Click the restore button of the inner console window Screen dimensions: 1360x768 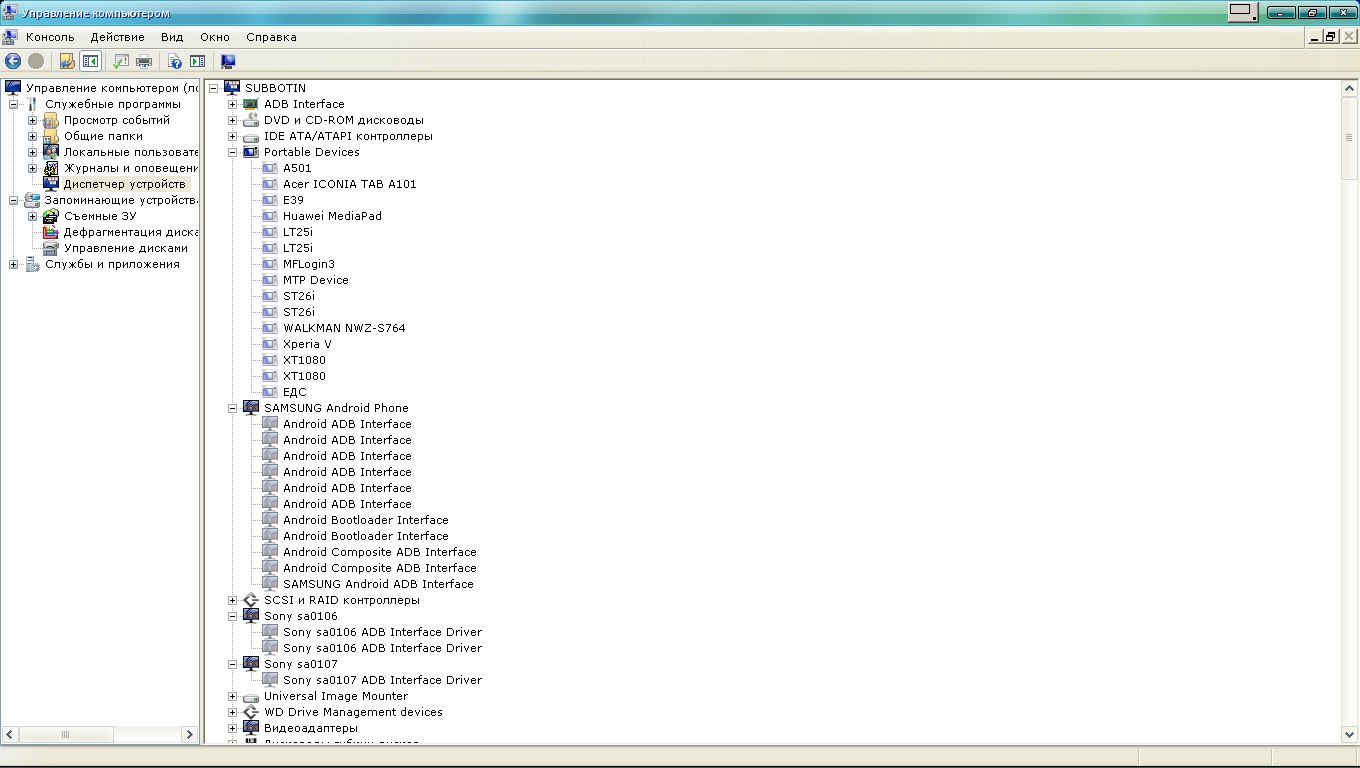(x=1330, y=37)
